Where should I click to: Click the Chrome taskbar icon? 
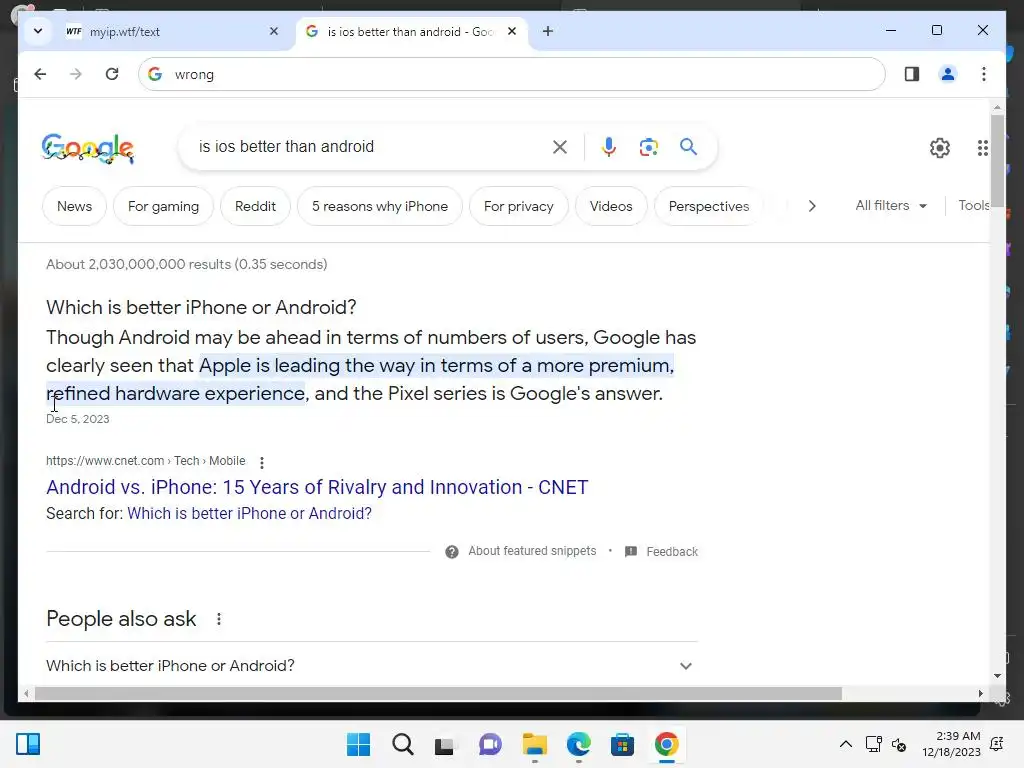(x=667, y=744)
